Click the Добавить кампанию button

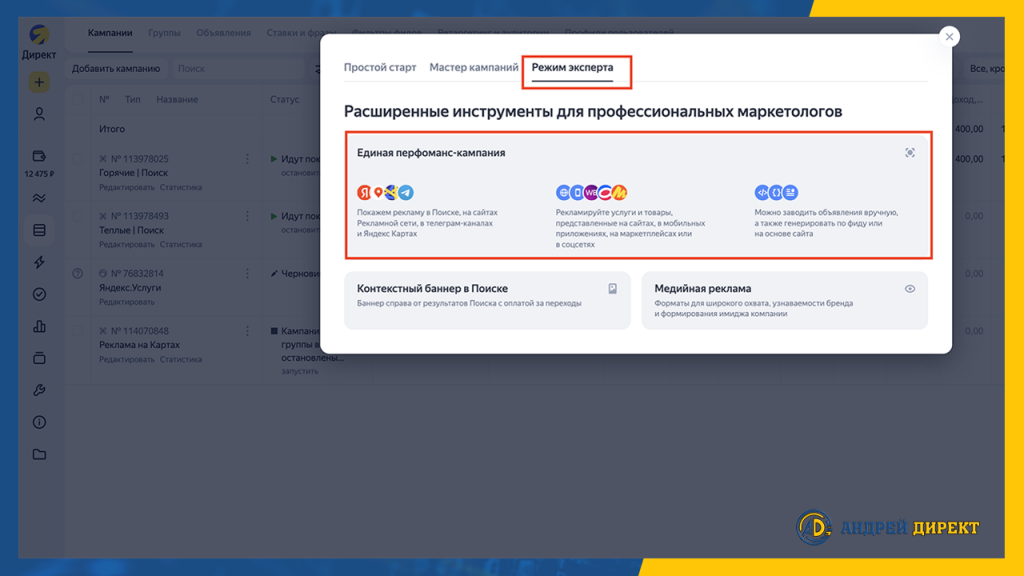[x=116, y=69]
